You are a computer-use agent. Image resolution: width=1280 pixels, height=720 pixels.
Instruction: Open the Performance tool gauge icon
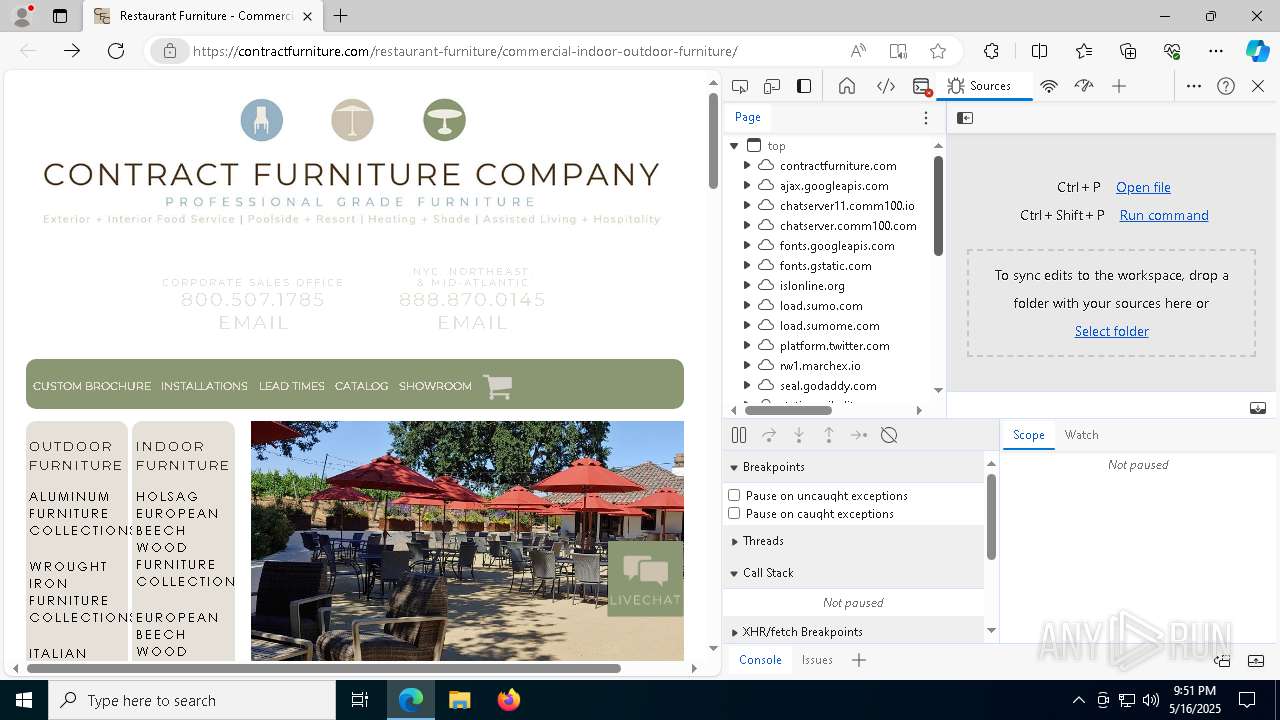[1084, 86]
